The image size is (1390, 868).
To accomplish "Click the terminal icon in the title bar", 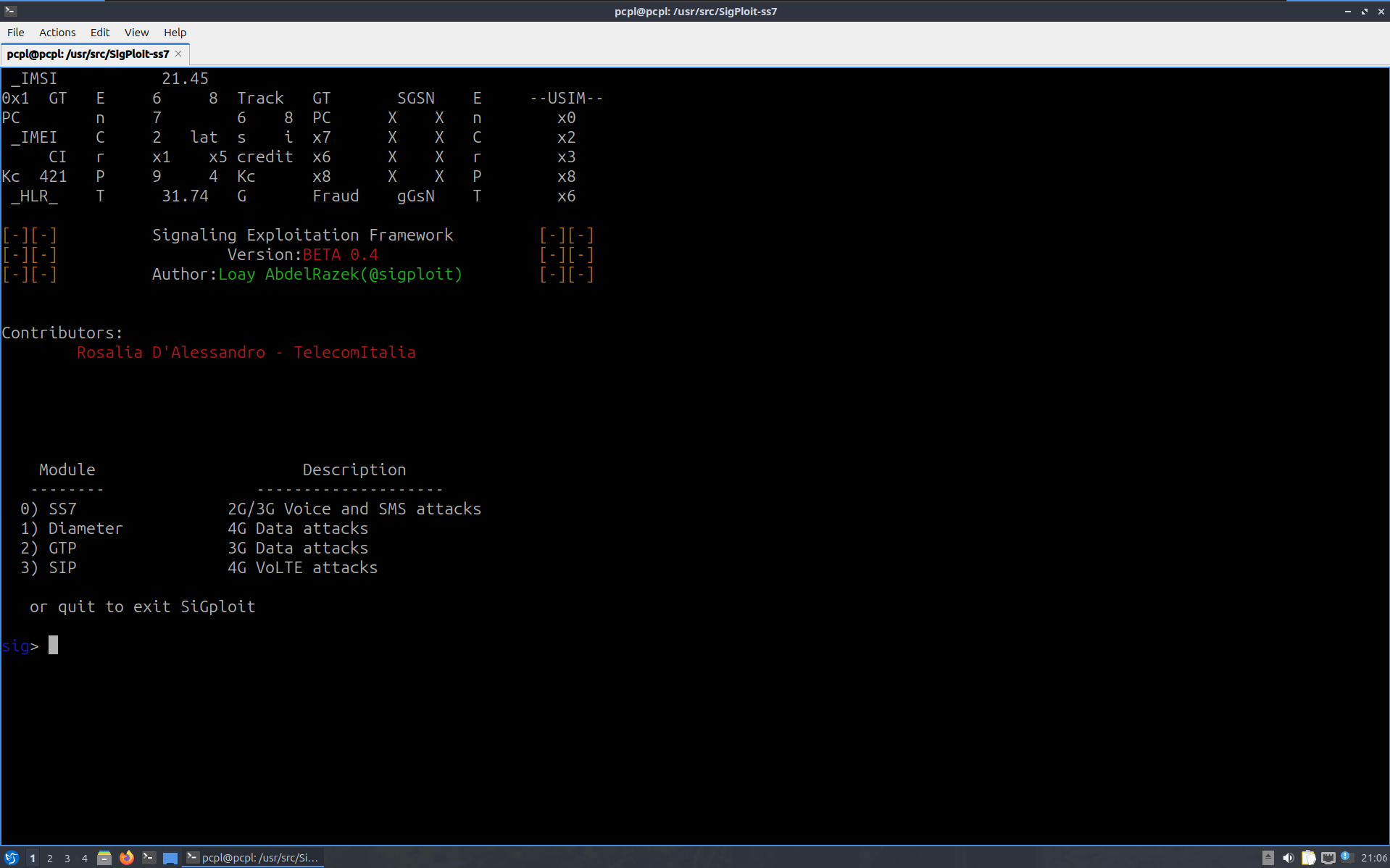I will point(10,11).
